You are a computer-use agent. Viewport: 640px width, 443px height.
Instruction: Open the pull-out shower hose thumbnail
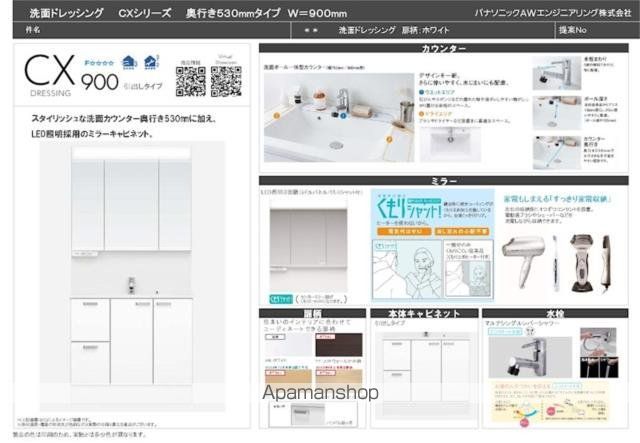(598, 342)
